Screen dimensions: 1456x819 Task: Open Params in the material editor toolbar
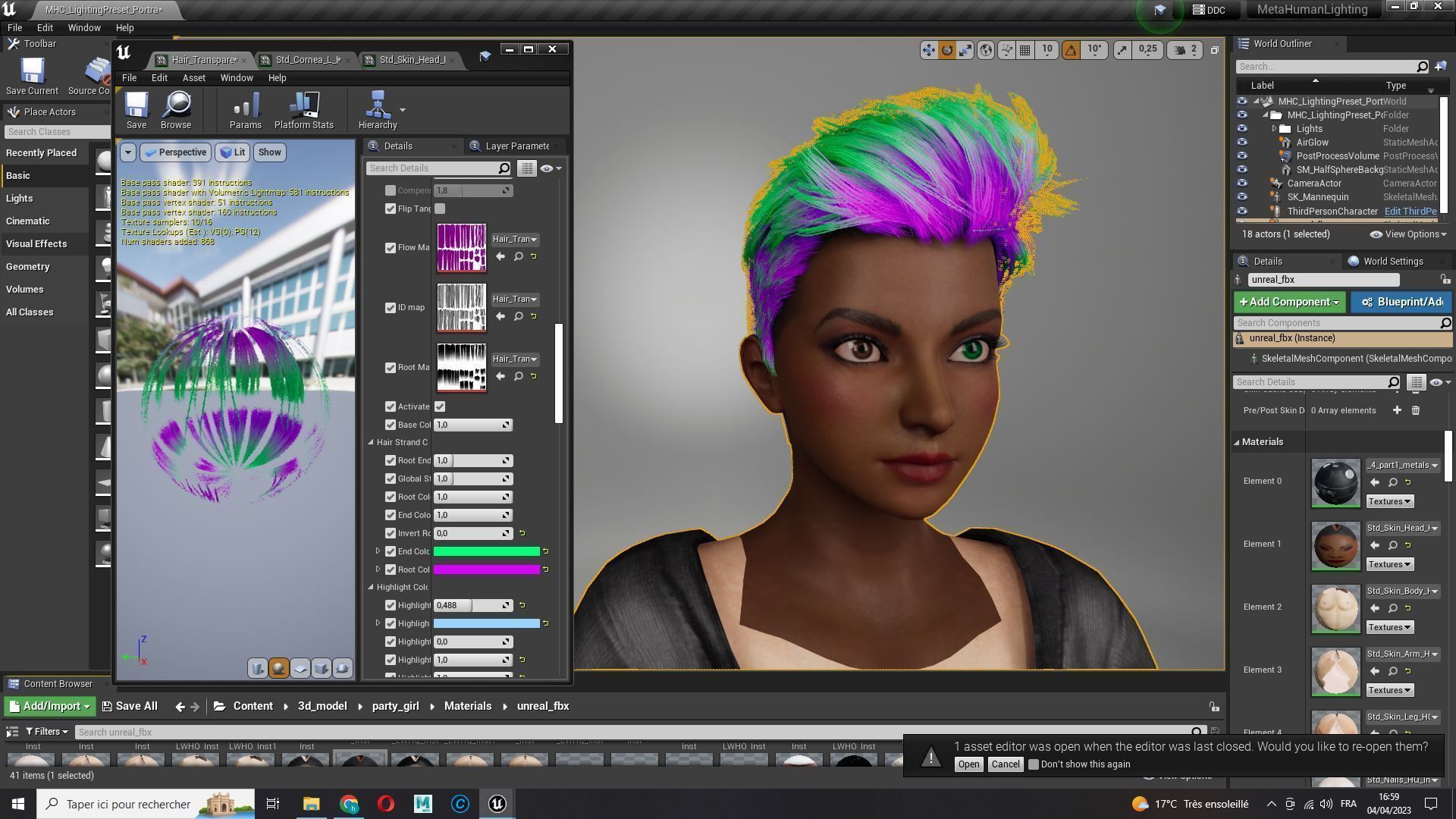[246, 110]
